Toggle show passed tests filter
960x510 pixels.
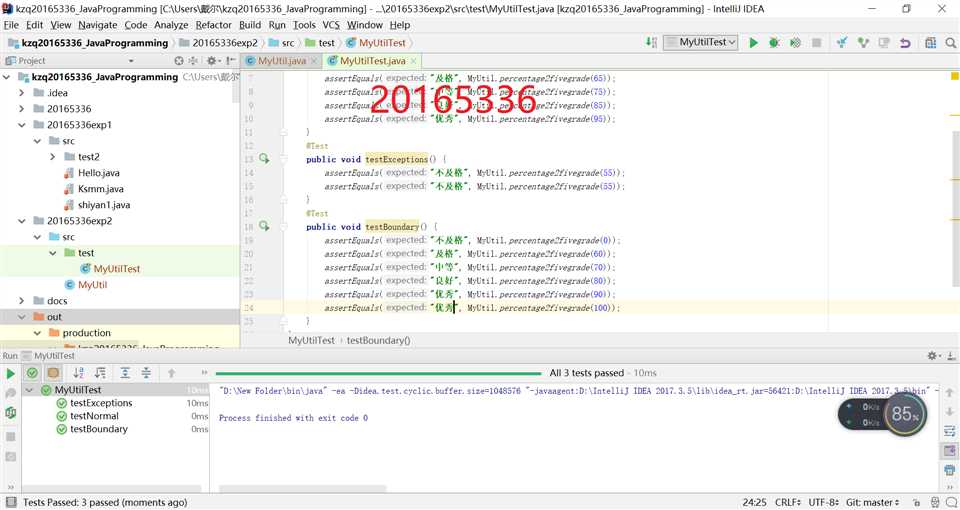(32, 373)
